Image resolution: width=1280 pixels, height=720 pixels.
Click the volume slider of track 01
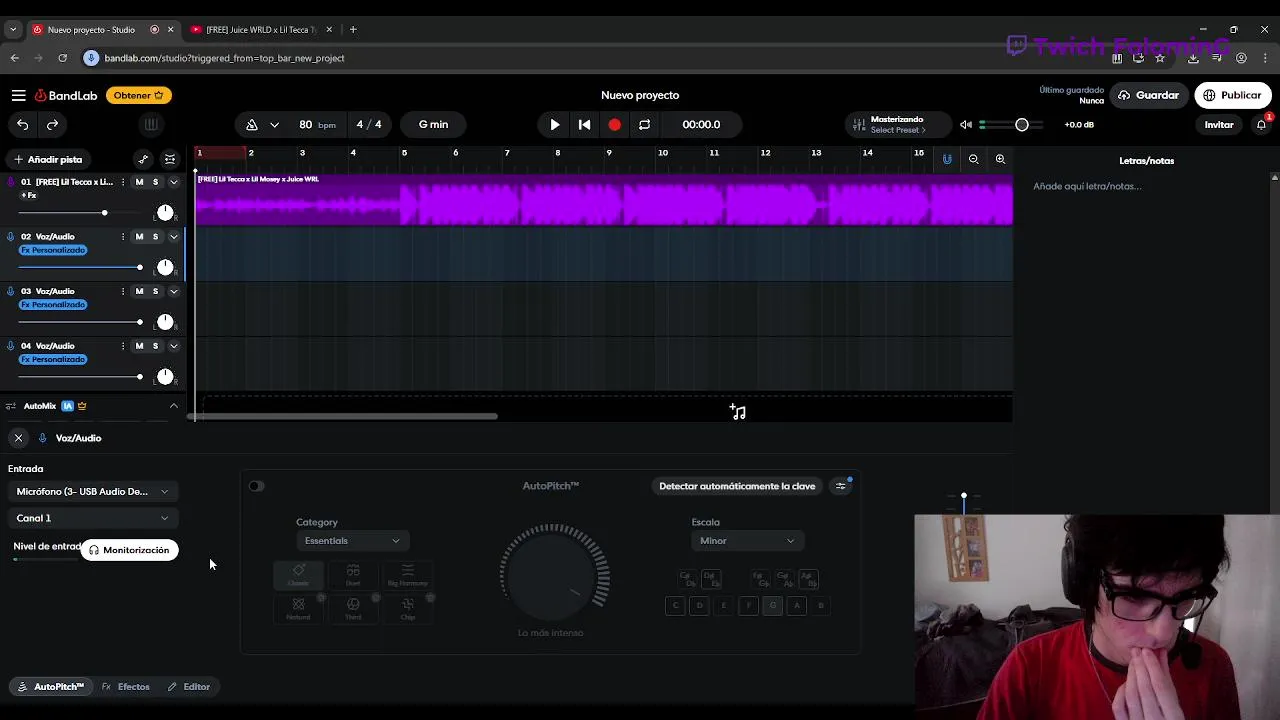(80, 213)
